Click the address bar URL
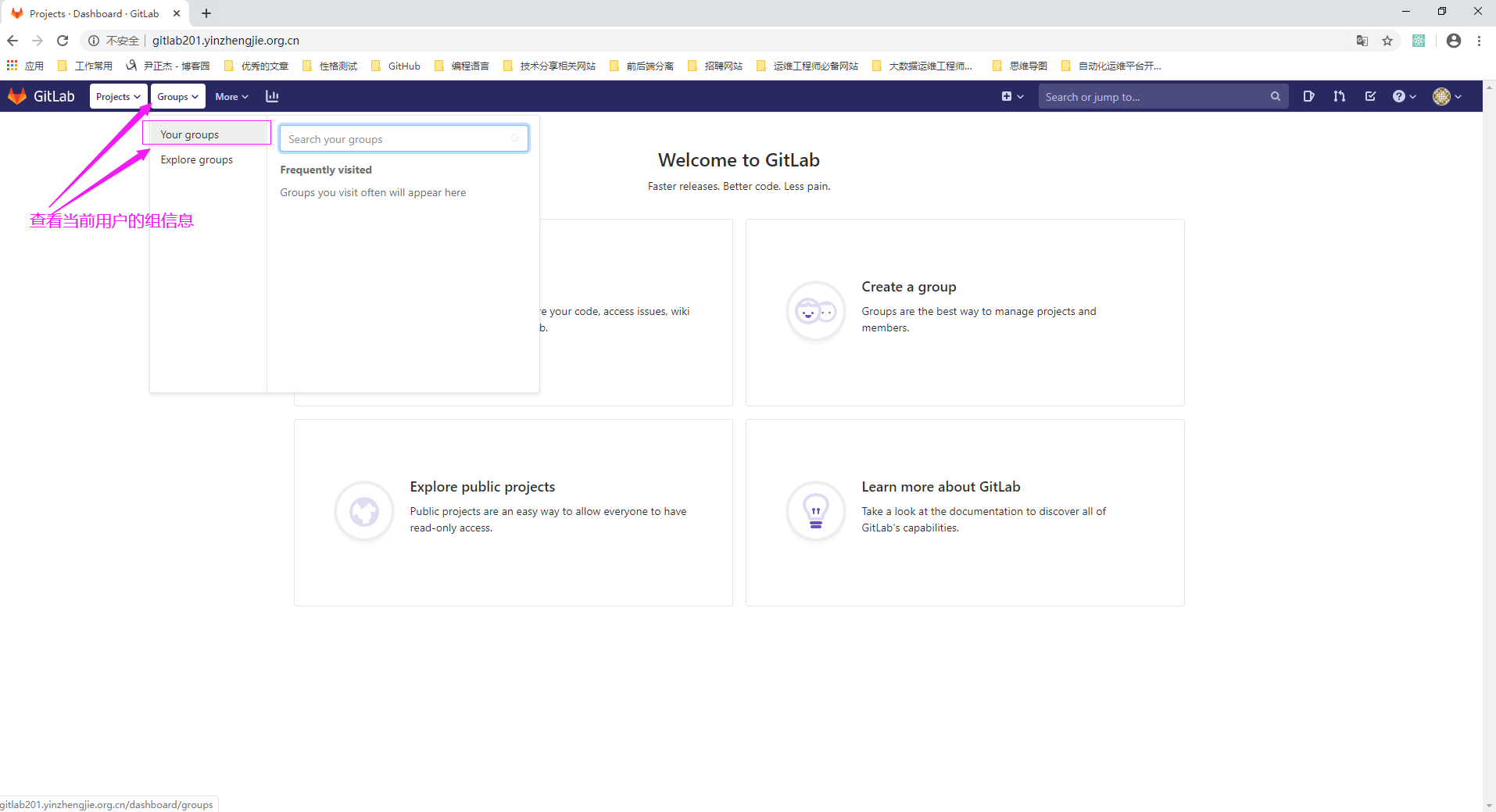 pyautogui.click(x=226, y=41)
